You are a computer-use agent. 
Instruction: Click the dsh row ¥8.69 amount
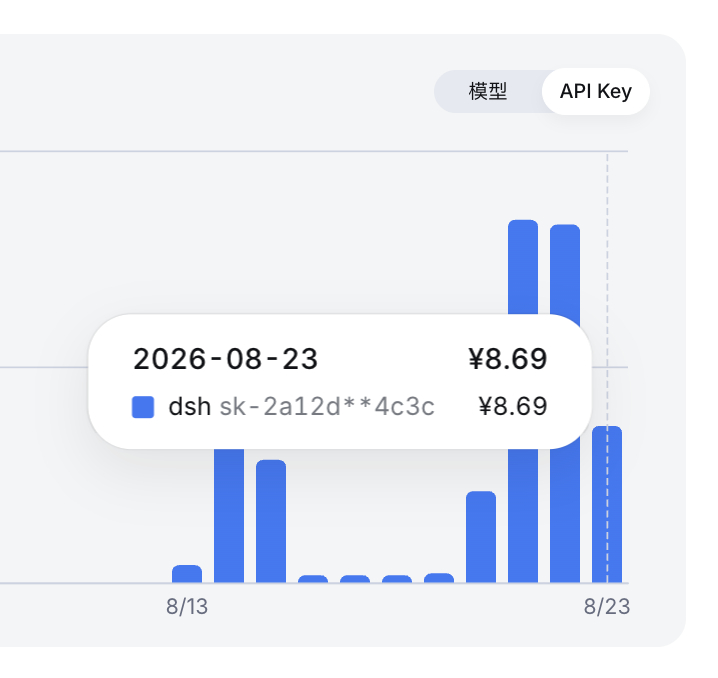[x=513, y=407]
